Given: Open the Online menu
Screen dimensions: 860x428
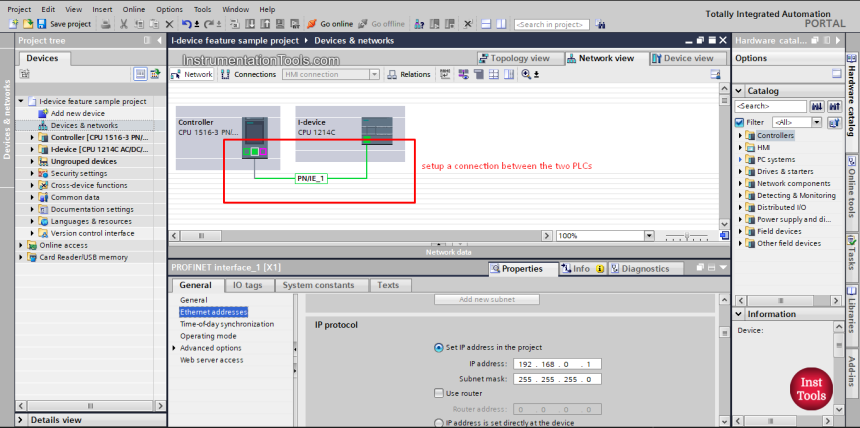Looking at the screenshot, I should (x=134, y=9).
